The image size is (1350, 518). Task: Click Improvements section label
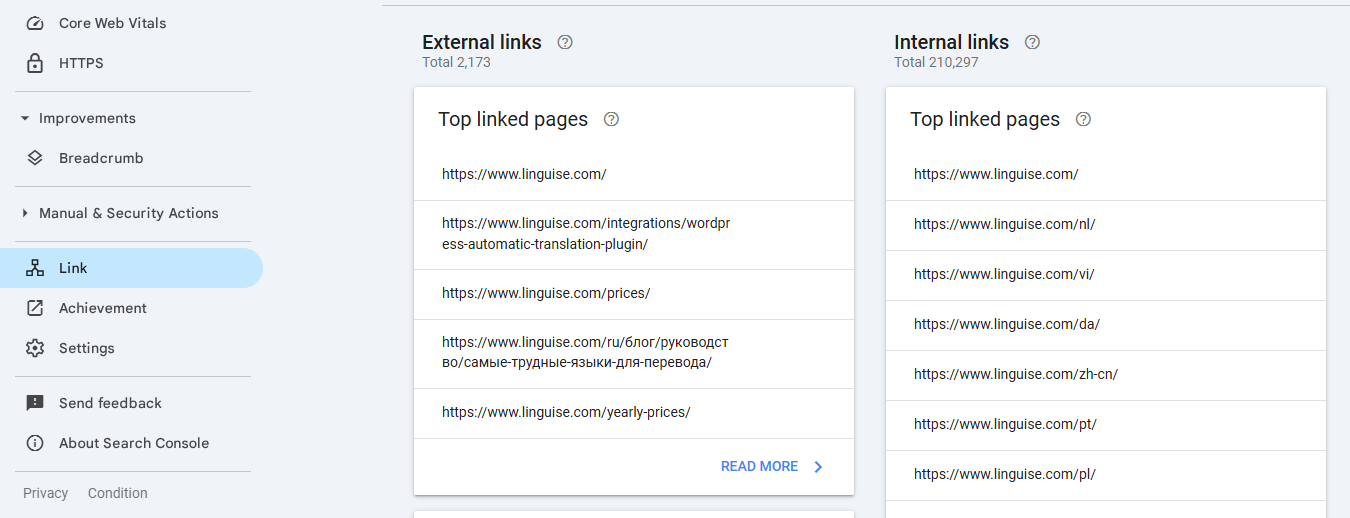tap(87, 118)
